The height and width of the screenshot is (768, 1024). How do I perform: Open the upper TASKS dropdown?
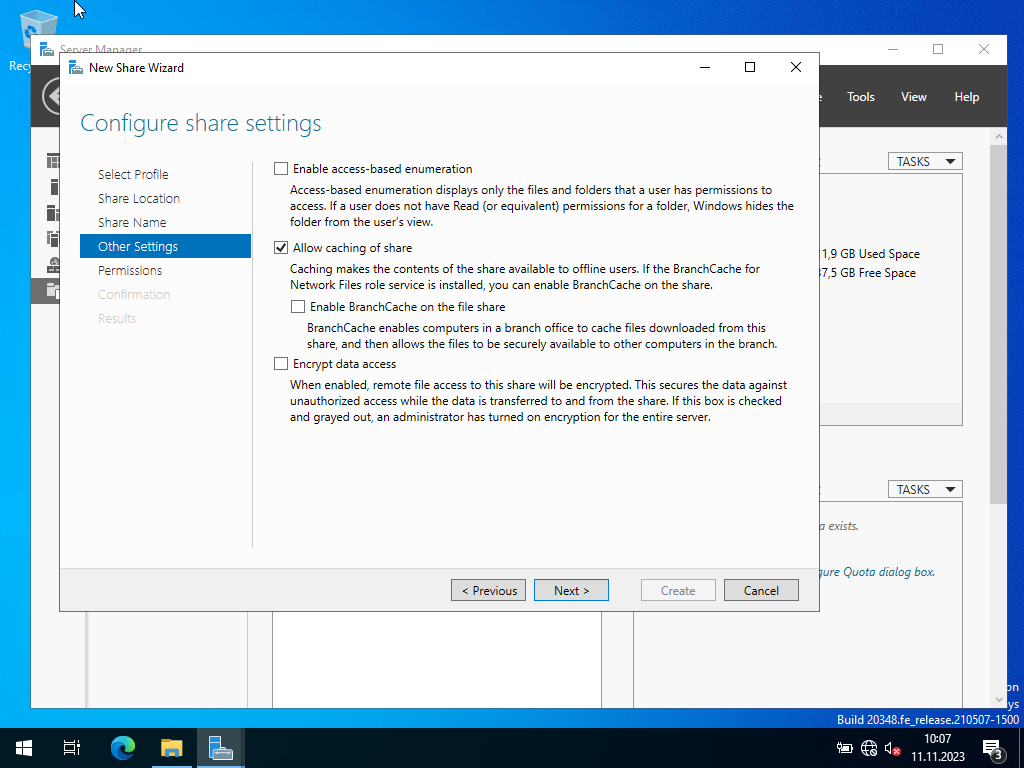924,161
